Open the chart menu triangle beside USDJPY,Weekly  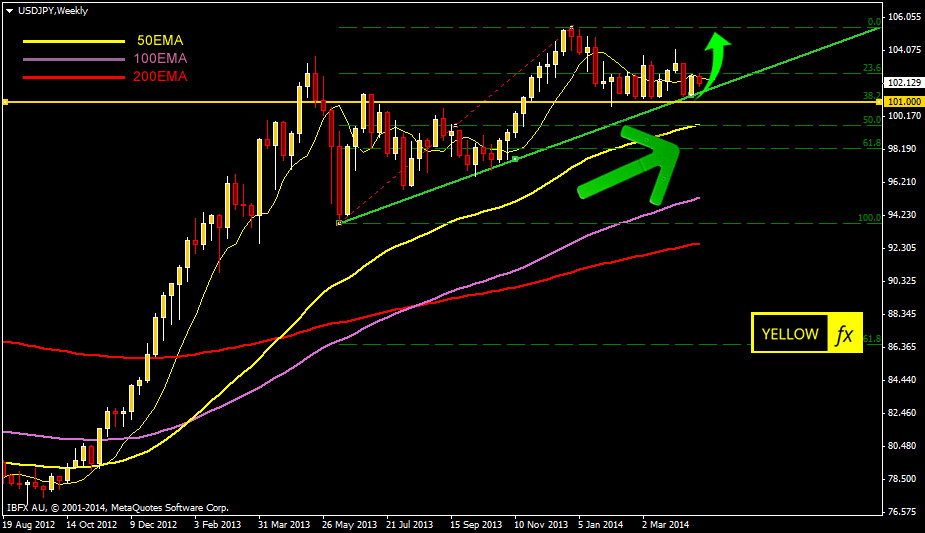(x=8, y=9)
